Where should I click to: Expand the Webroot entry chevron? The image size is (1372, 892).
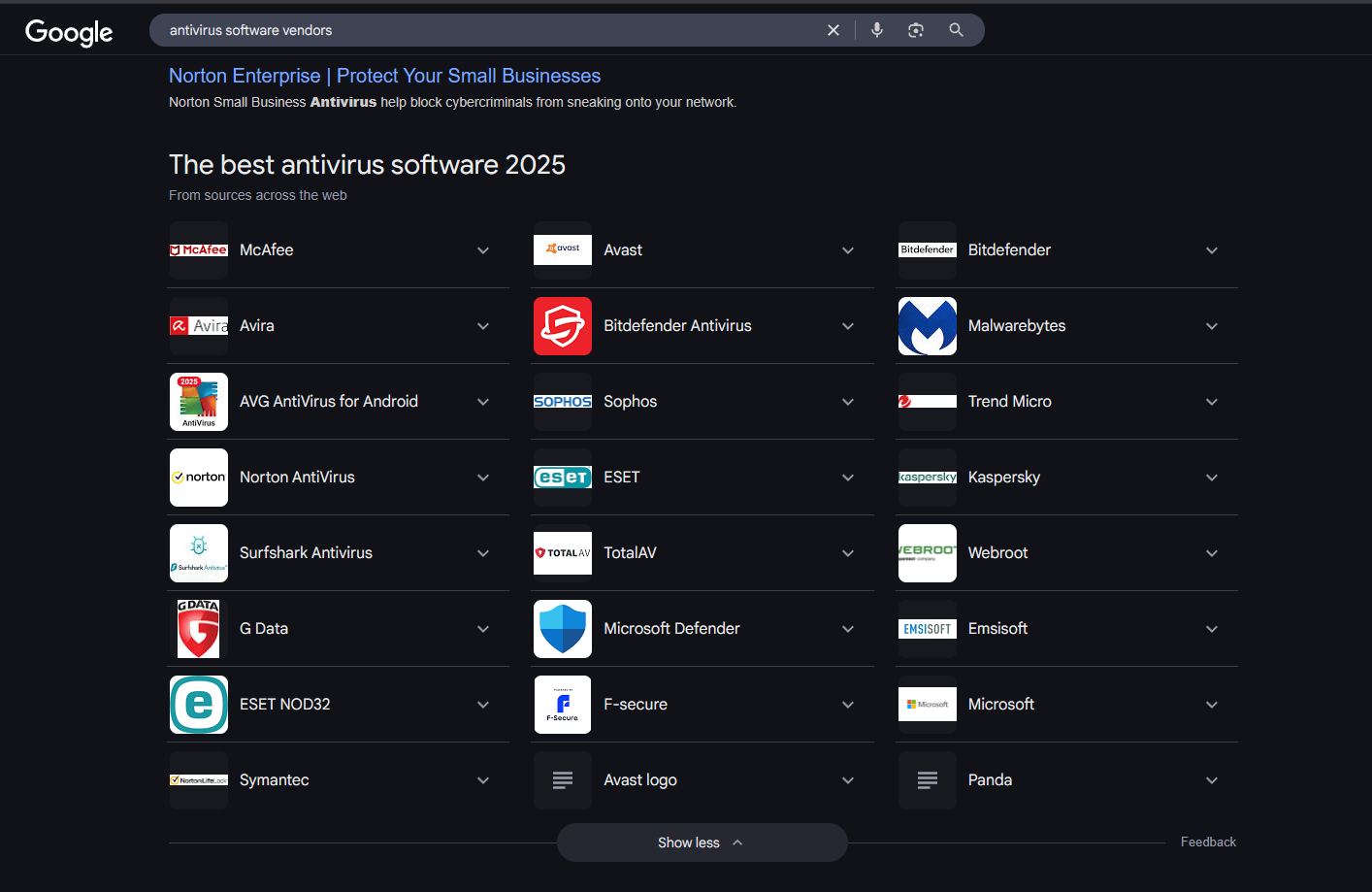tap(1212, 553)
